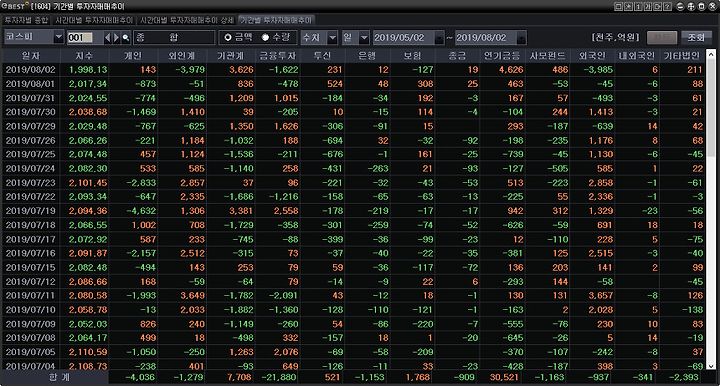Open 시간대별 투자자매매추이 상세 tab

click(187, 20)
